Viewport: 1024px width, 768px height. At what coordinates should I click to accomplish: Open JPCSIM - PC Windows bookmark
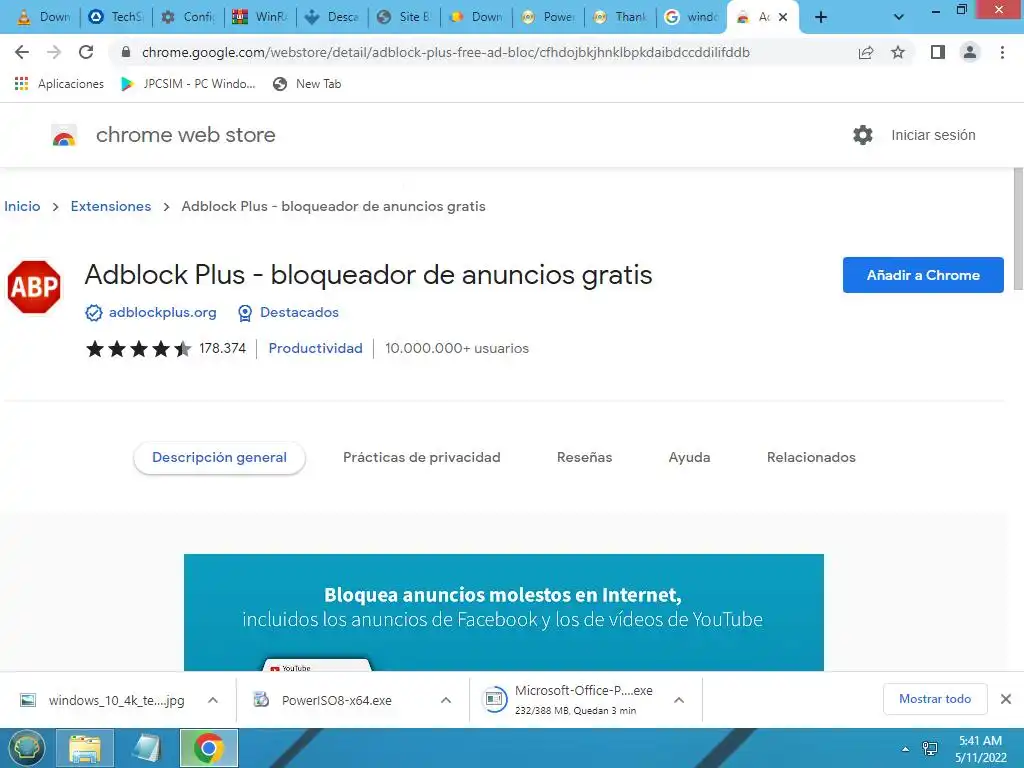(x=188, y=84)
